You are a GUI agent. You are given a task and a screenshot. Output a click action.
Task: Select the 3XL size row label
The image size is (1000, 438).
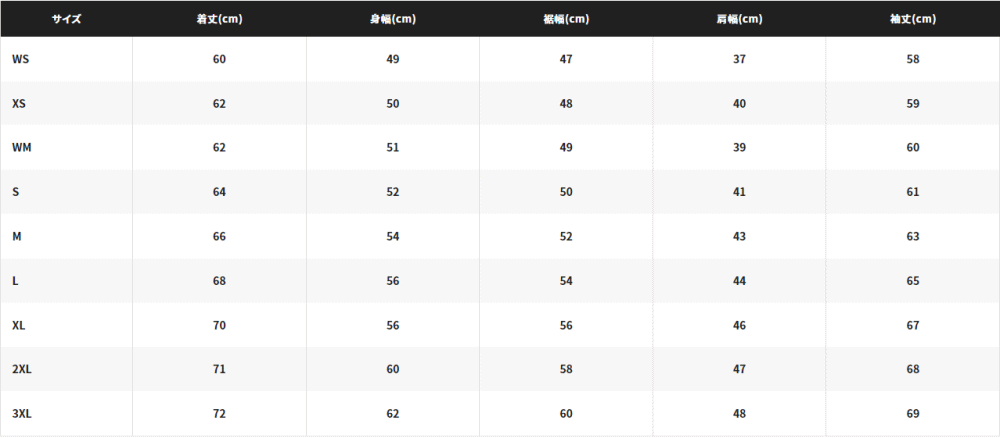(22, 414)
